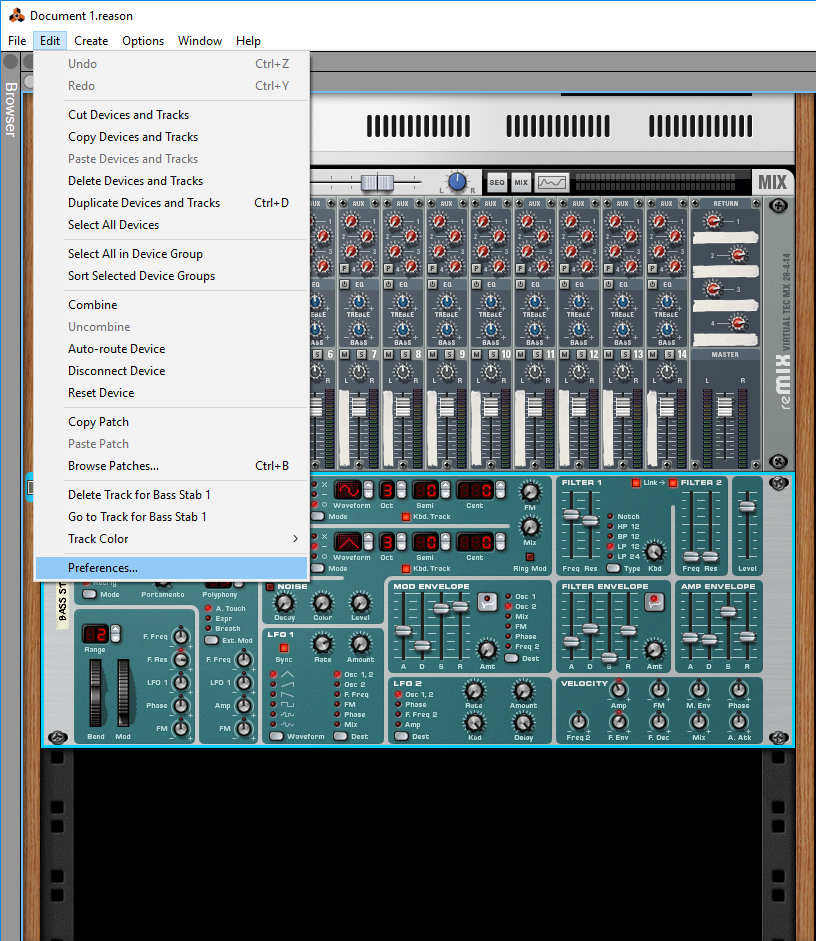Click the LFO 2 Delay knob

click(523, 722)
